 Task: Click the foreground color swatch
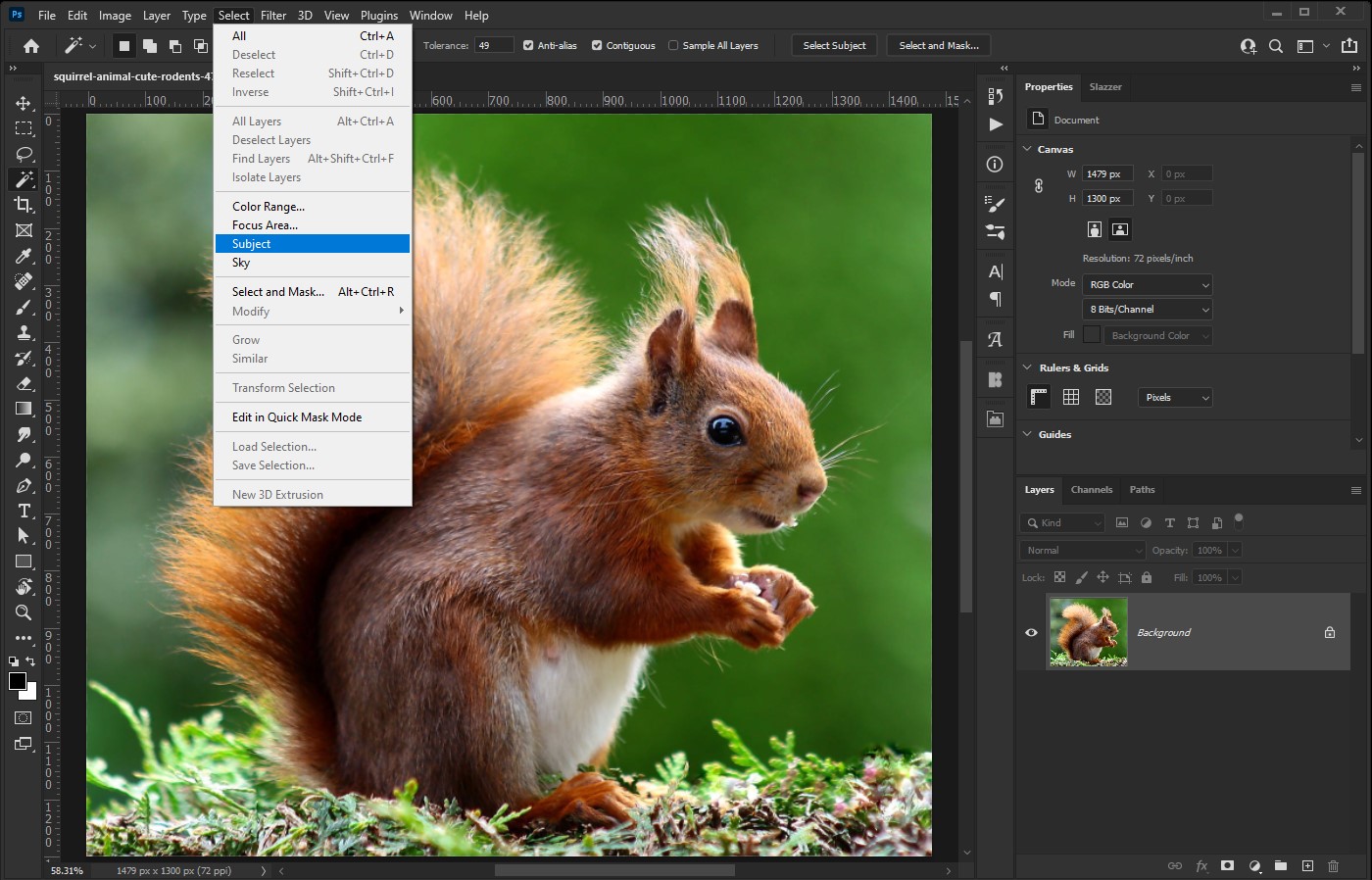click(x=18, y=682)
